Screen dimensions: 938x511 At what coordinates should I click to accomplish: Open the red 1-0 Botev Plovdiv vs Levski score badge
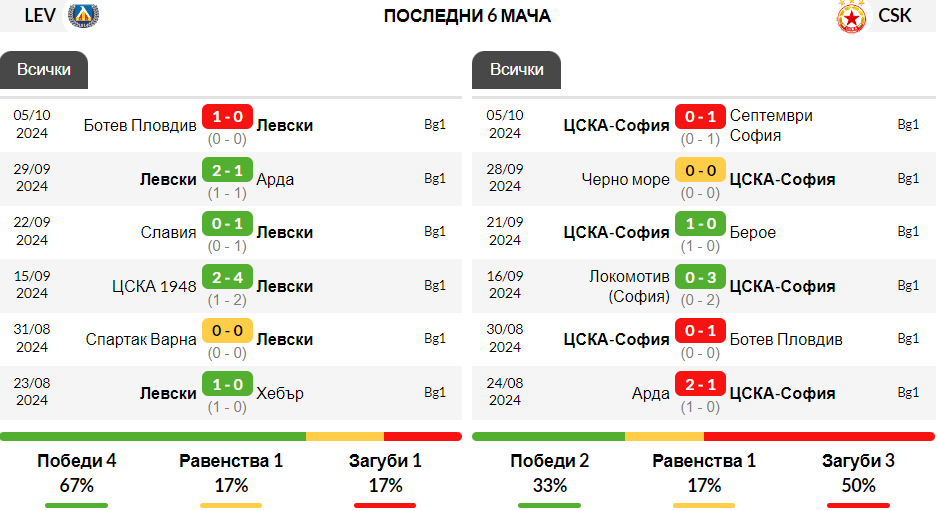click(x=227, y=117)
